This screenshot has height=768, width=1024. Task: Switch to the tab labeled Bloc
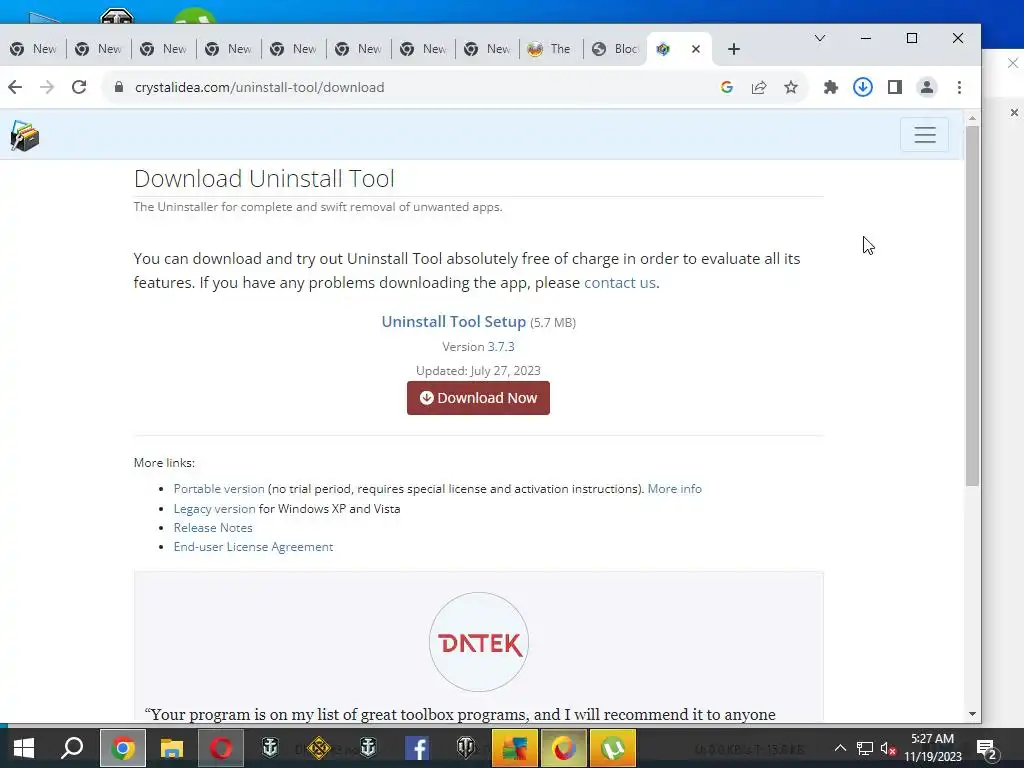tap(615, 49)
